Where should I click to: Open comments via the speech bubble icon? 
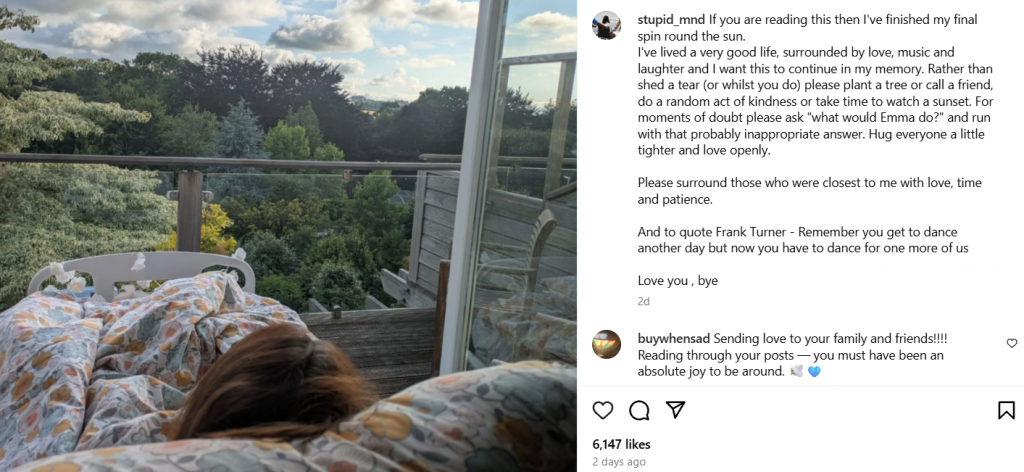click(639, 410)
